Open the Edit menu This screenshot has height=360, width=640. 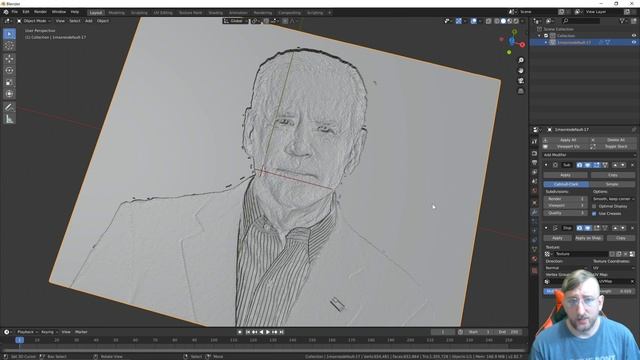tap(26, 12)
